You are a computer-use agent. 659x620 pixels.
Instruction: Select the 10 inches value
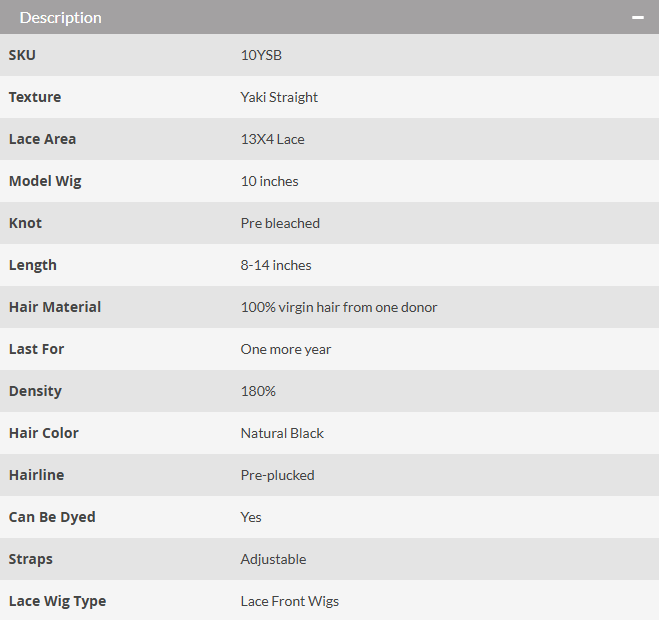[x=269, y=181]
